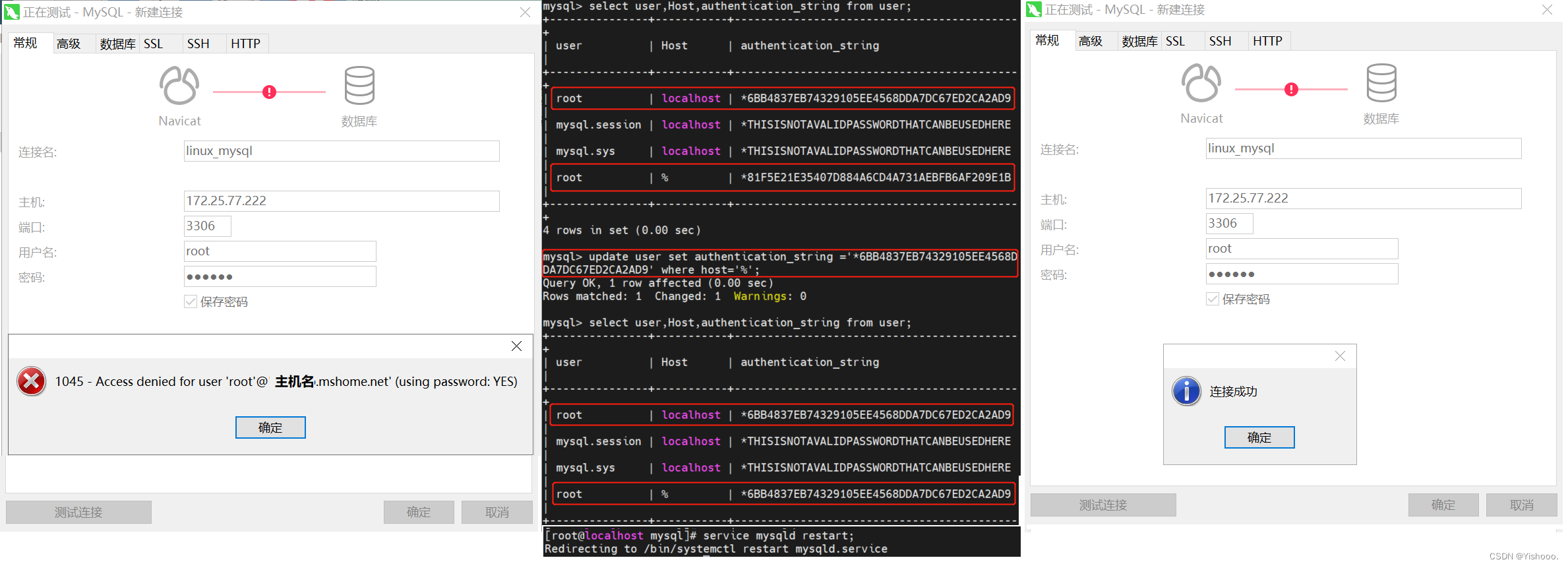Image resolution: width=1568 pixels, height=566 pixels.
Task: Click 取消 button in left window
Action: tap(497, 512)
